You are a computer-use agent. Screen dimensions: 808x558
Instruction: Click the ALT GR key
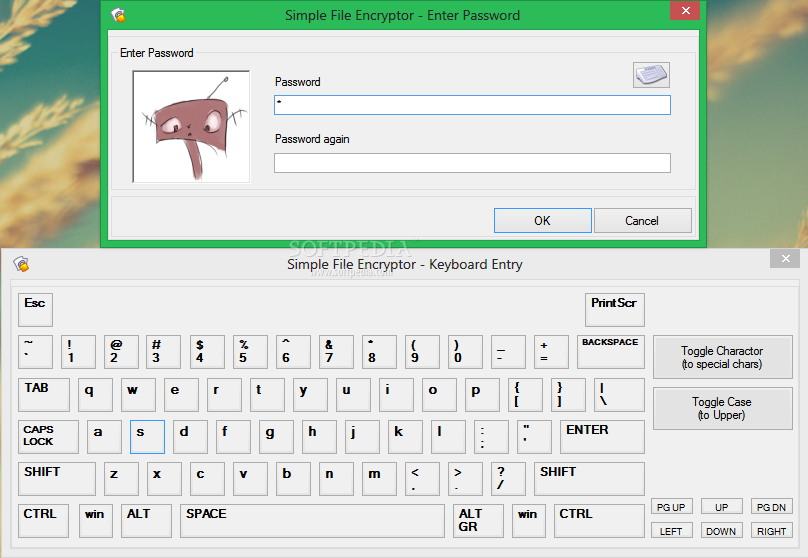478,521
